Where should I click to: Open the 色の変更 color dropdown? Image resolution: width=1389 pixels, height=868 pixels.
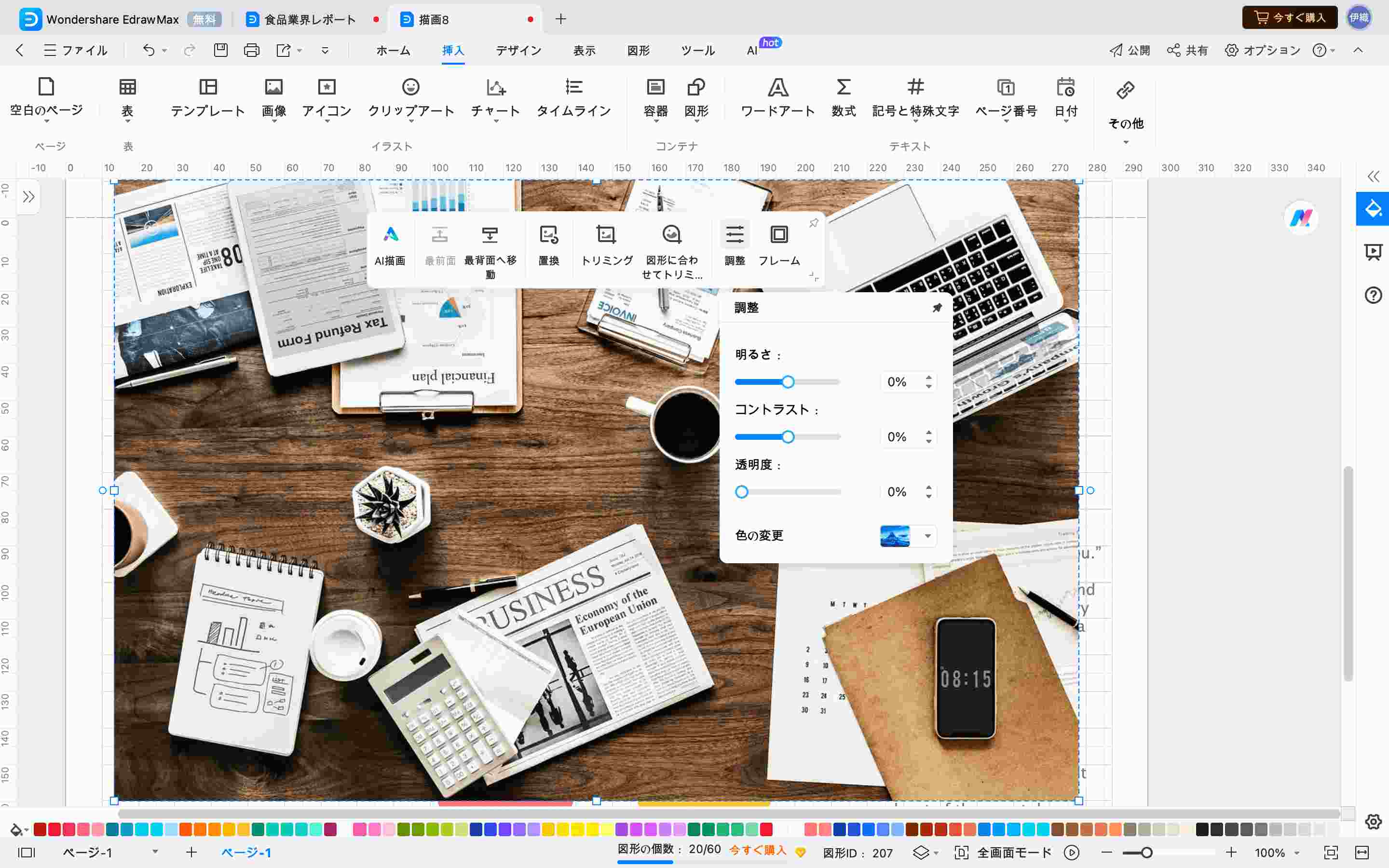(x=927, y=536)
